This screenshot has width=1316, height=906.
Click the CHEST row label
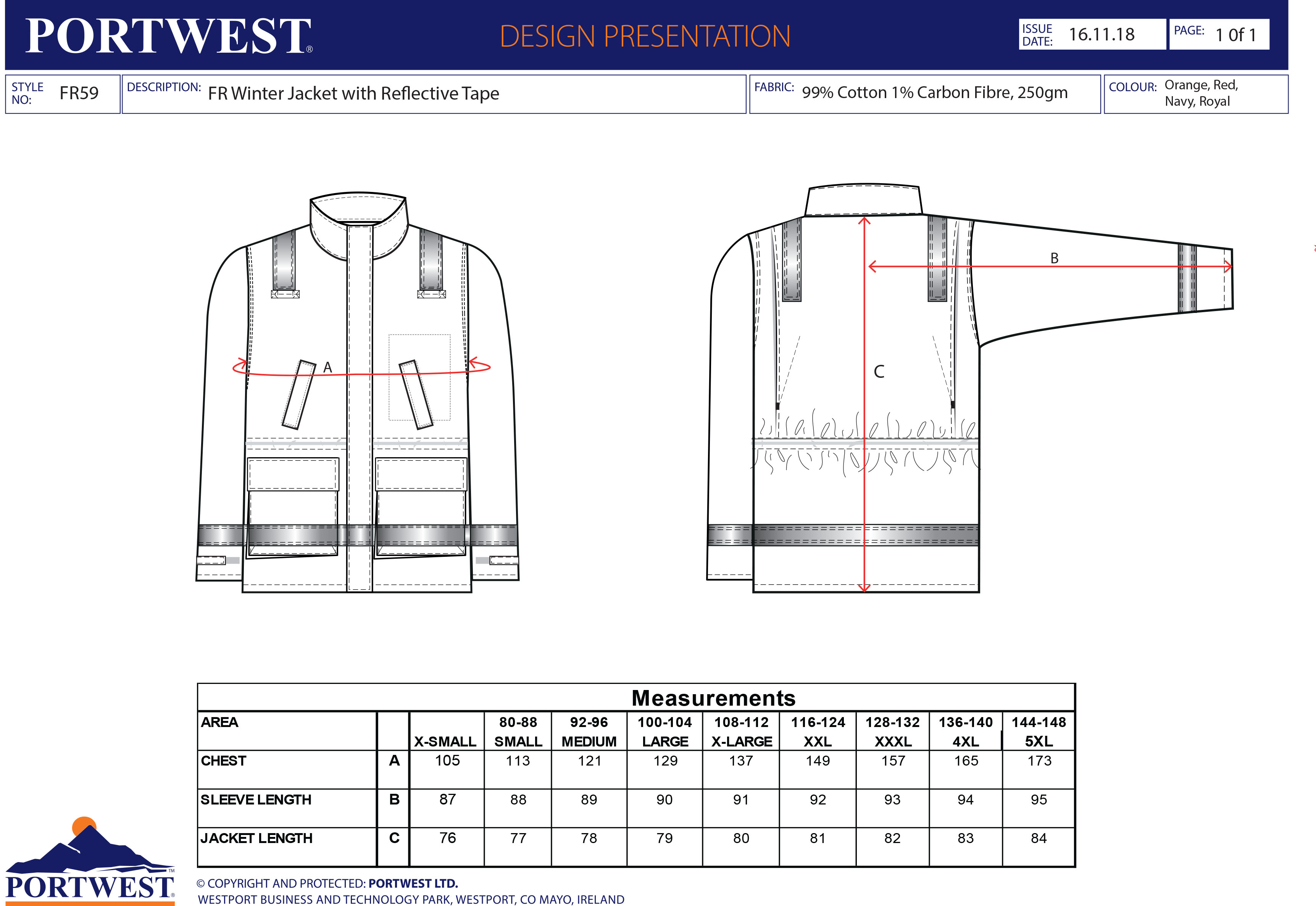[x=224, y=761]
